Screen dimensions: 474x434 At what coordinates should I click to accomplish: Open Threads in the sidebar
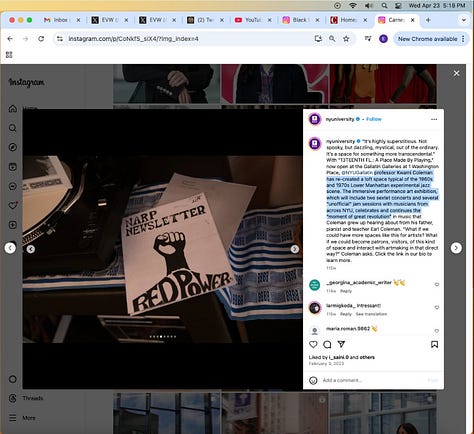[26, 398]
